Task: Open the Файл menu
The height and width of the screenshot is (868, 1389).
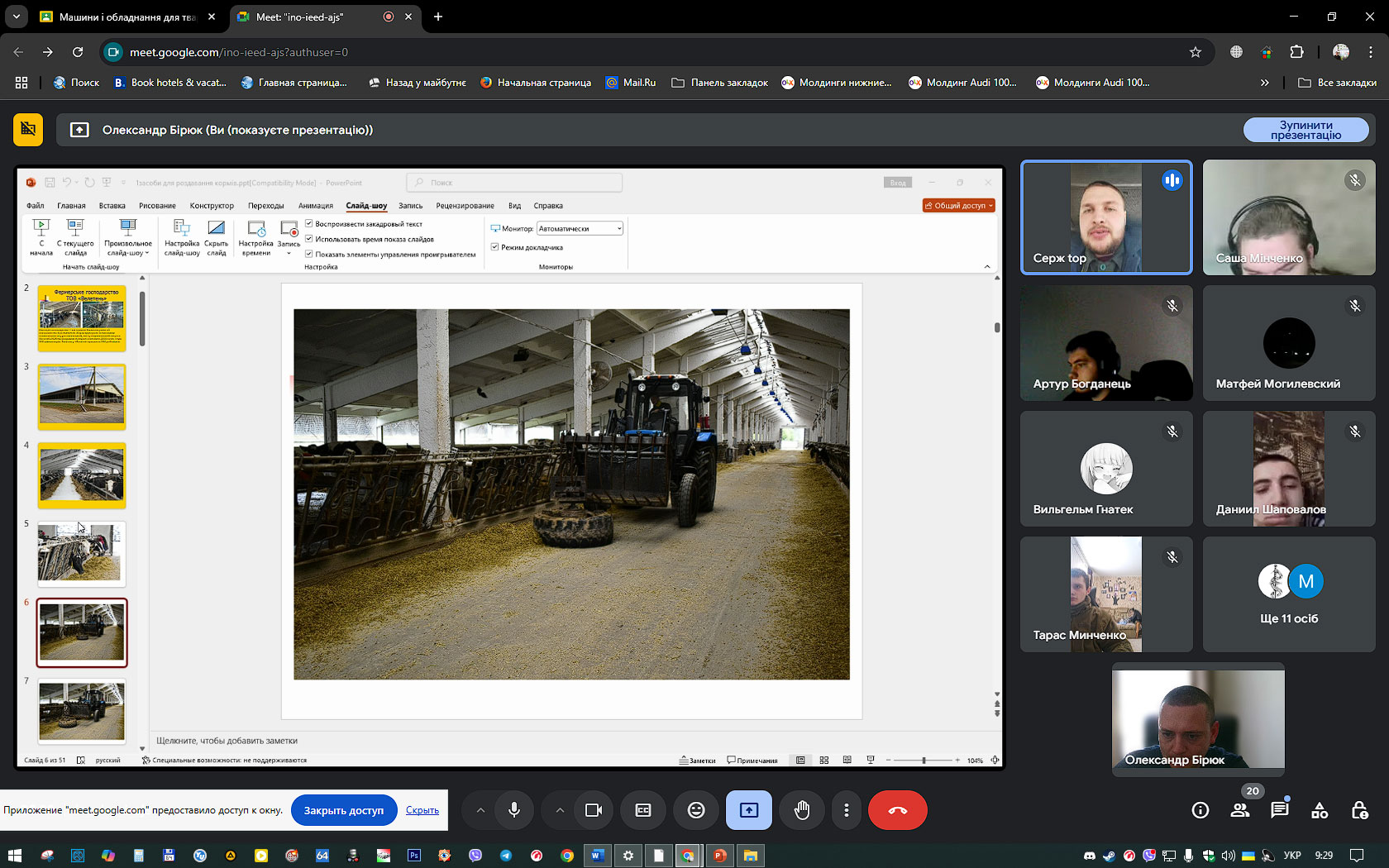Action: point(36,206)
